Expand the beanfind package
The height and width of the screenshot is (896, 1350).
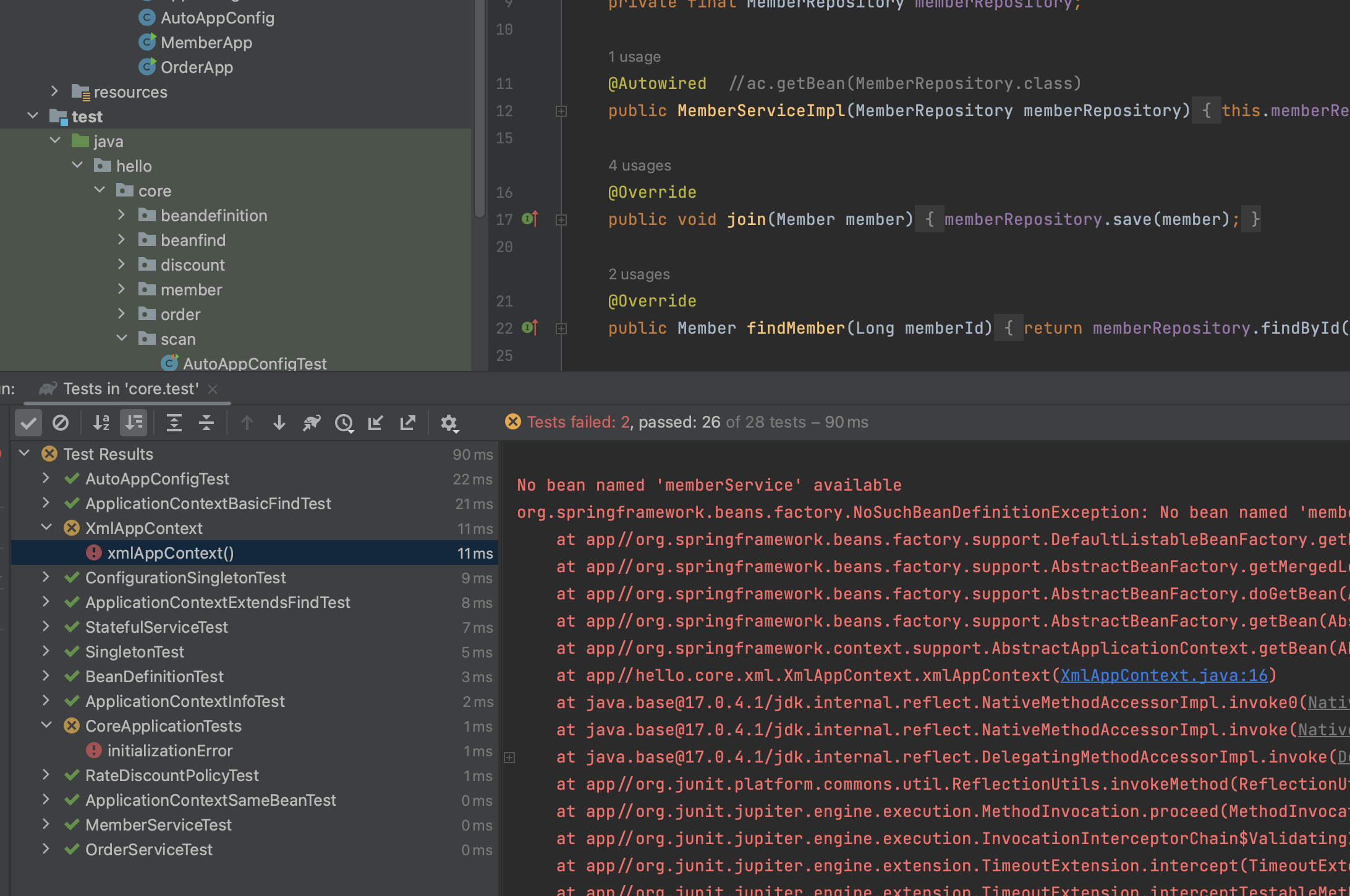(x=121, y=239)
